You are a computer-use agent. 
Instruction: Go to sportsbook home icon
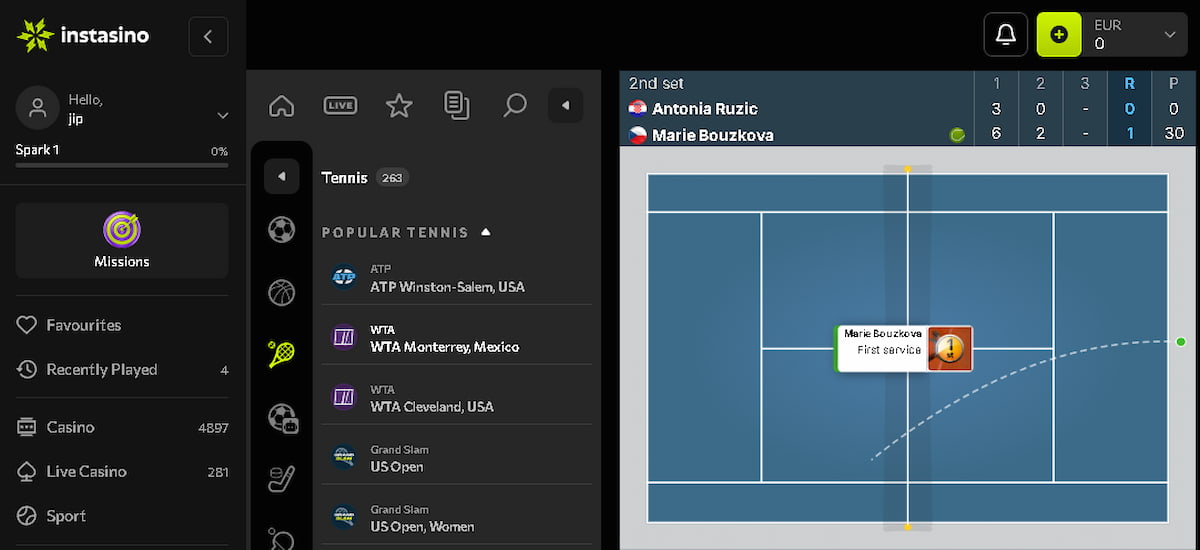click(x=282, y=105)
